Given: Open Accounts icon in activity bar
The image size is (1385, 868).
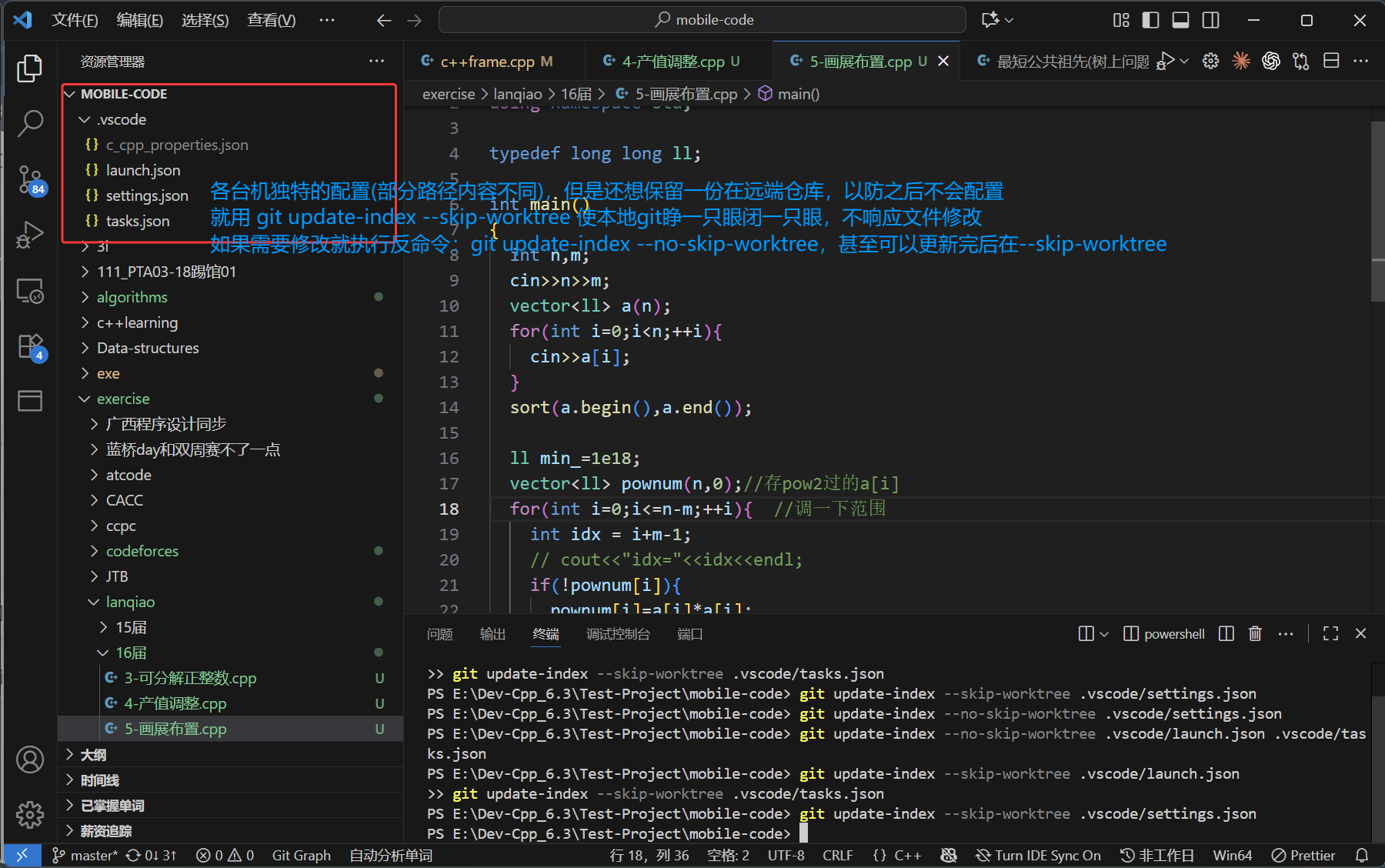Looking at the screenshot, I should click(x=30, y=759).
